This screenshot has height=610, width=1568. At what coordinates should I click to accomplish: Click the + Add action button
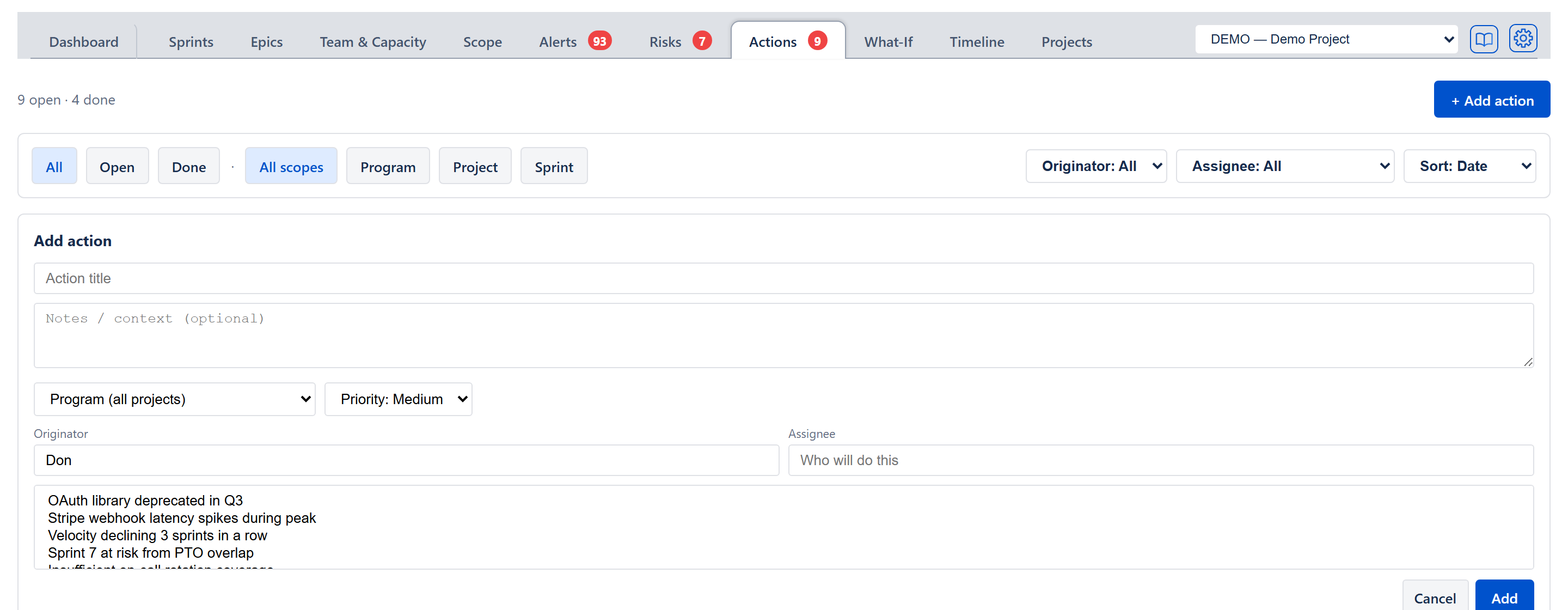click(1491, 100)
